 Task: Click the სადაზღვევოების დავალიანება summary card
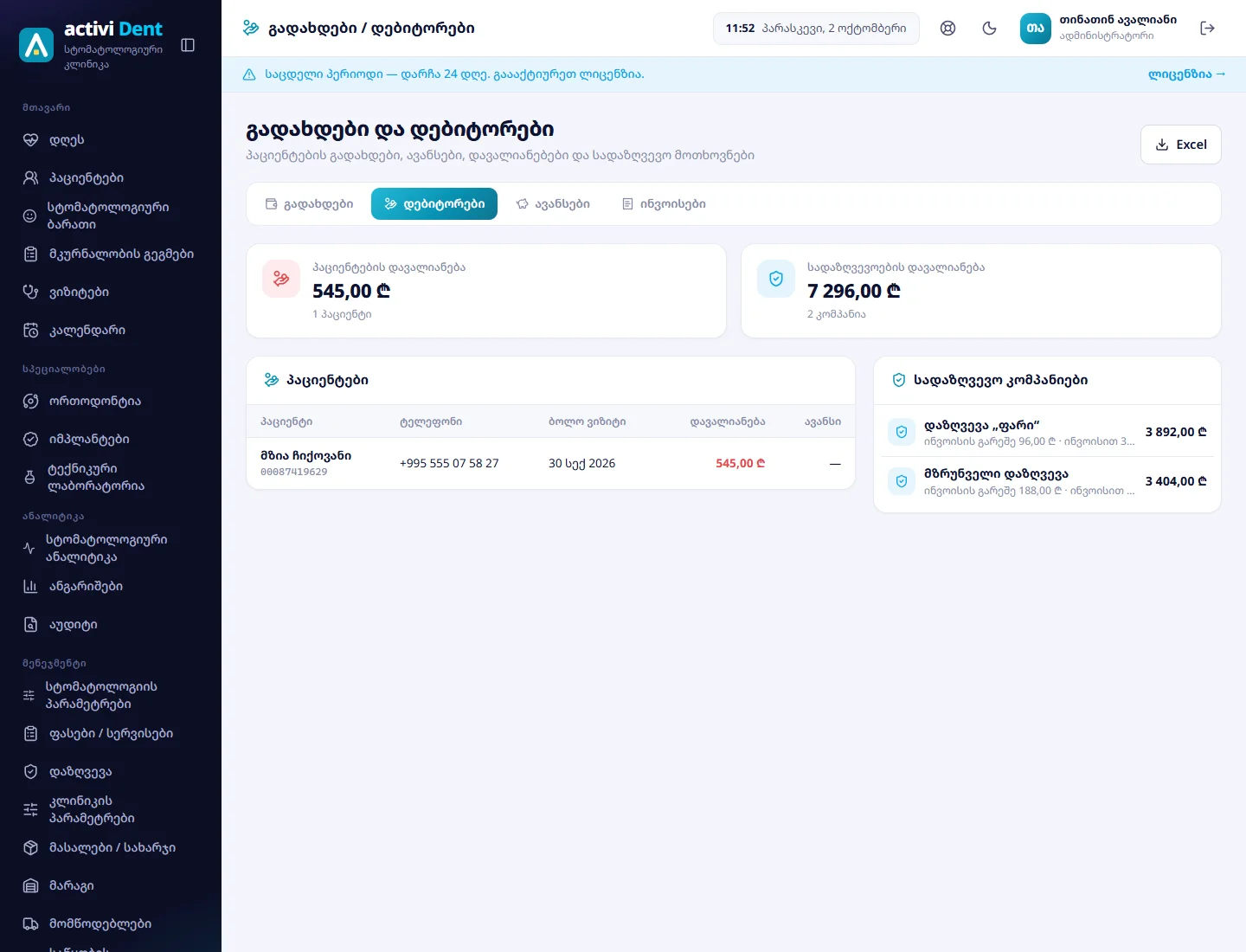(981, 291)
